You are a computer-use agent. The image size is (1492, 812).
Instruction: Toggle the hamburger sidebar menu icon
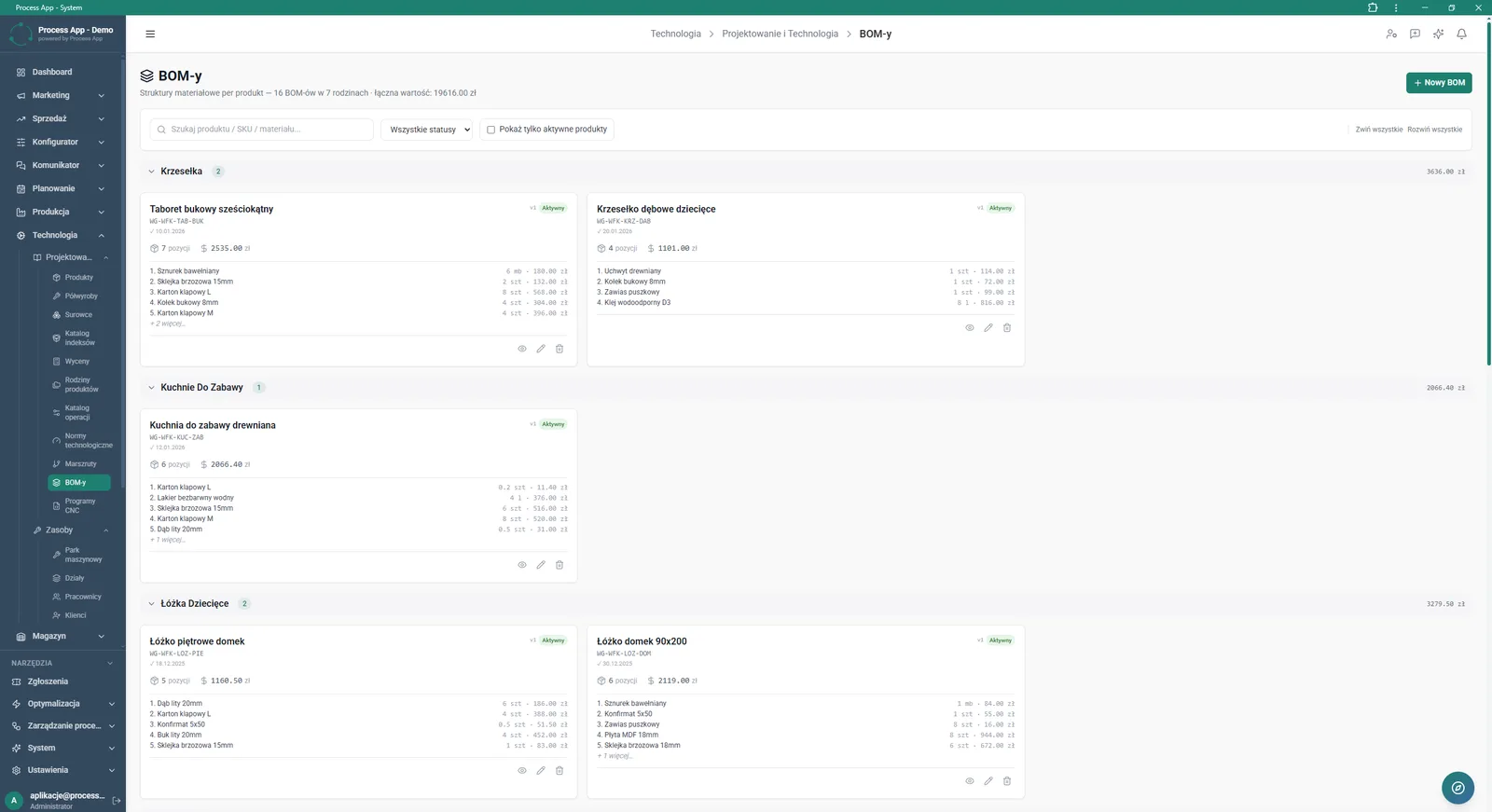(150, 34)
